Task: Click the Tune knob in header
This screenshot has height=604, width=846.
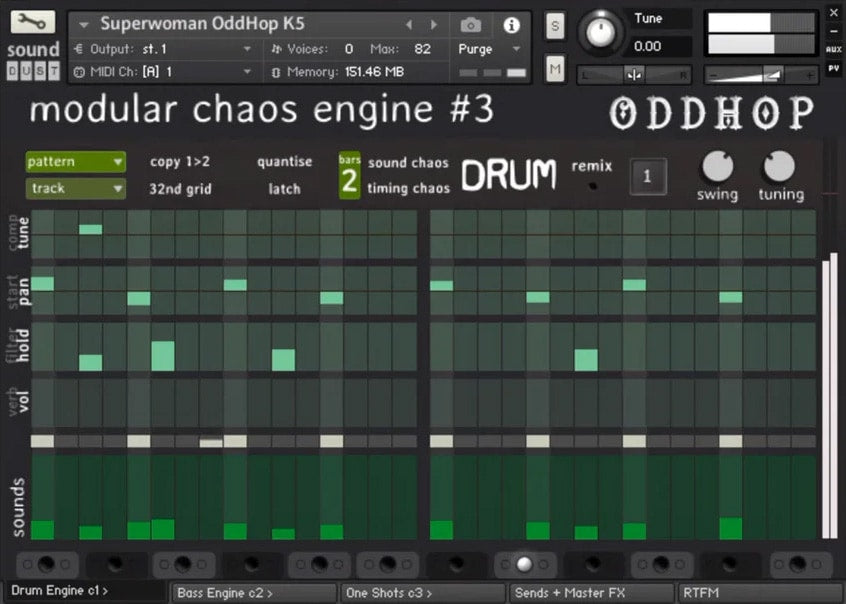Action: pos(600,32)
